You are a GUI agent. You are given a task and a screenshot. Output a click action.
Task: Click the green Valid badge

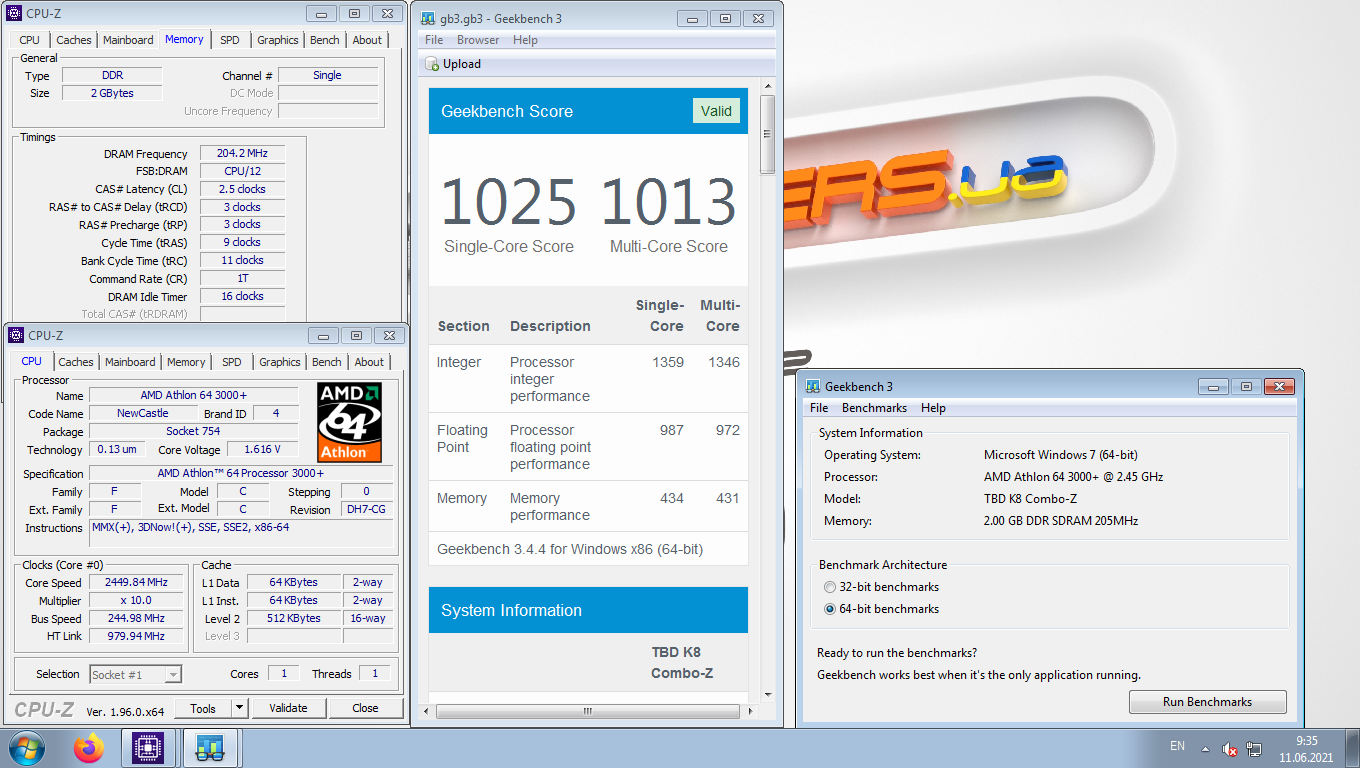716,111
